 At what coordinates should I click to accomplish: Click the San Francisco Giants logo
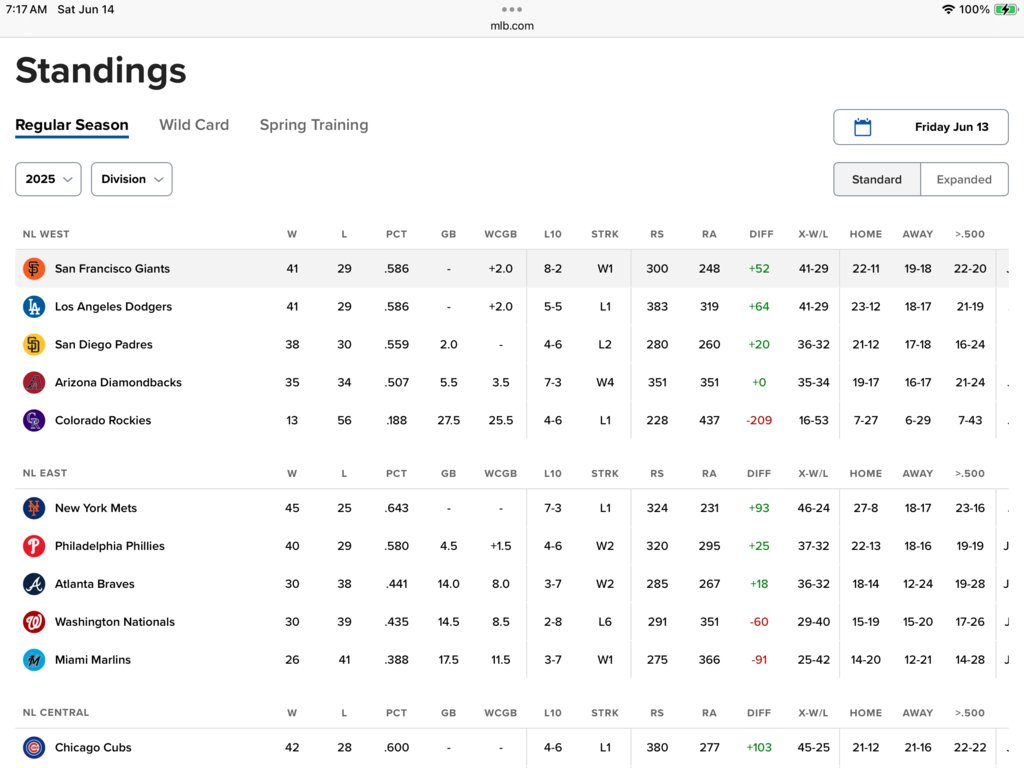(34, 268)
